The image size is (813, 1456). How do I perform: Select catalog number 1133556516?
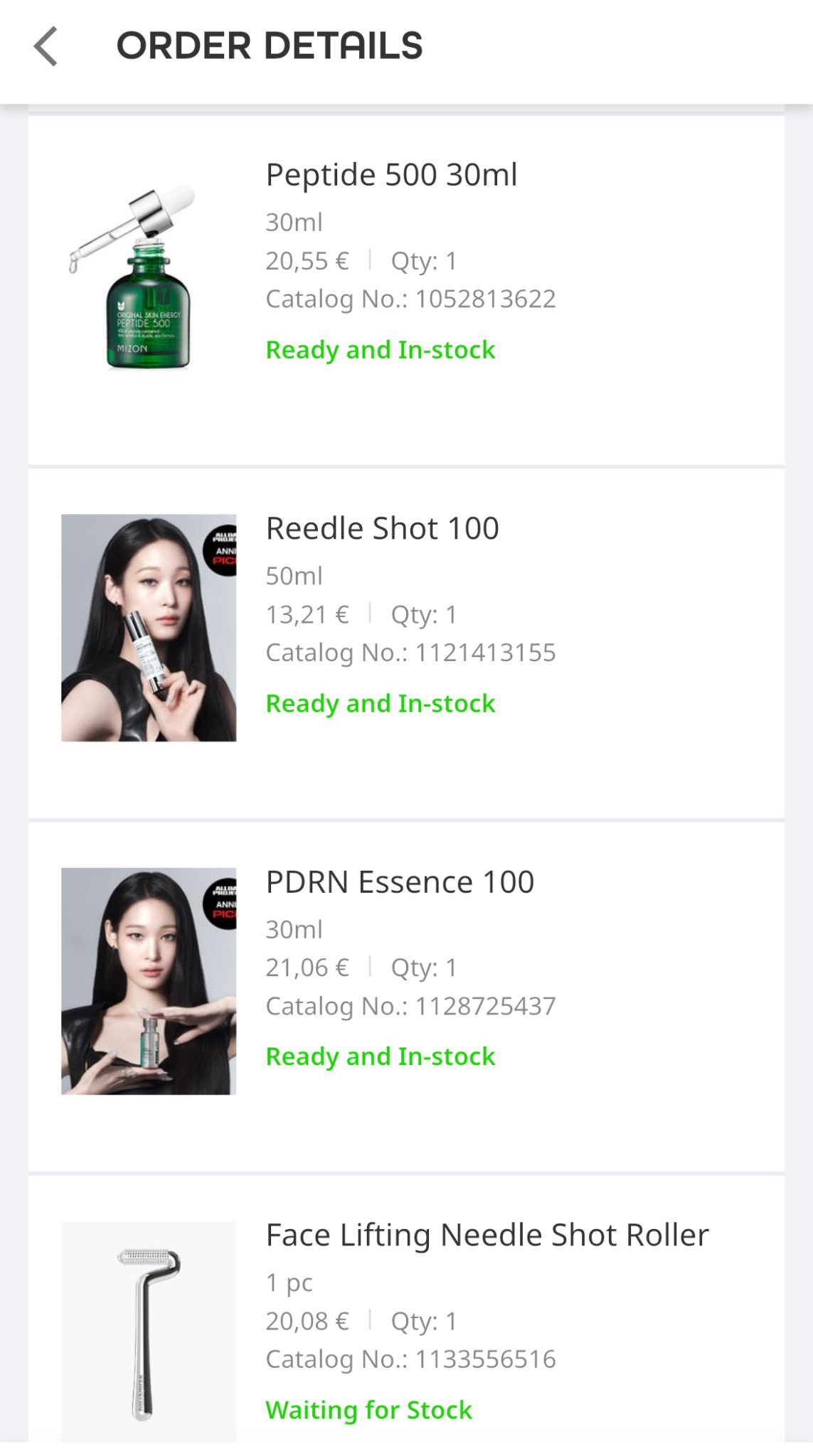(x=484, y=1359)
